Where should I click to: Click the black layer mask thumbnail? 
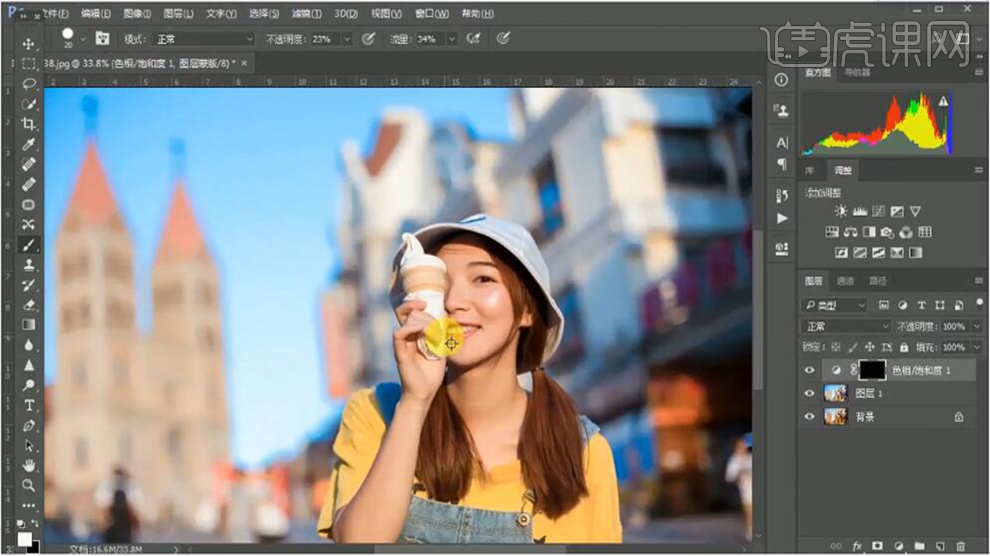(872, 370)
